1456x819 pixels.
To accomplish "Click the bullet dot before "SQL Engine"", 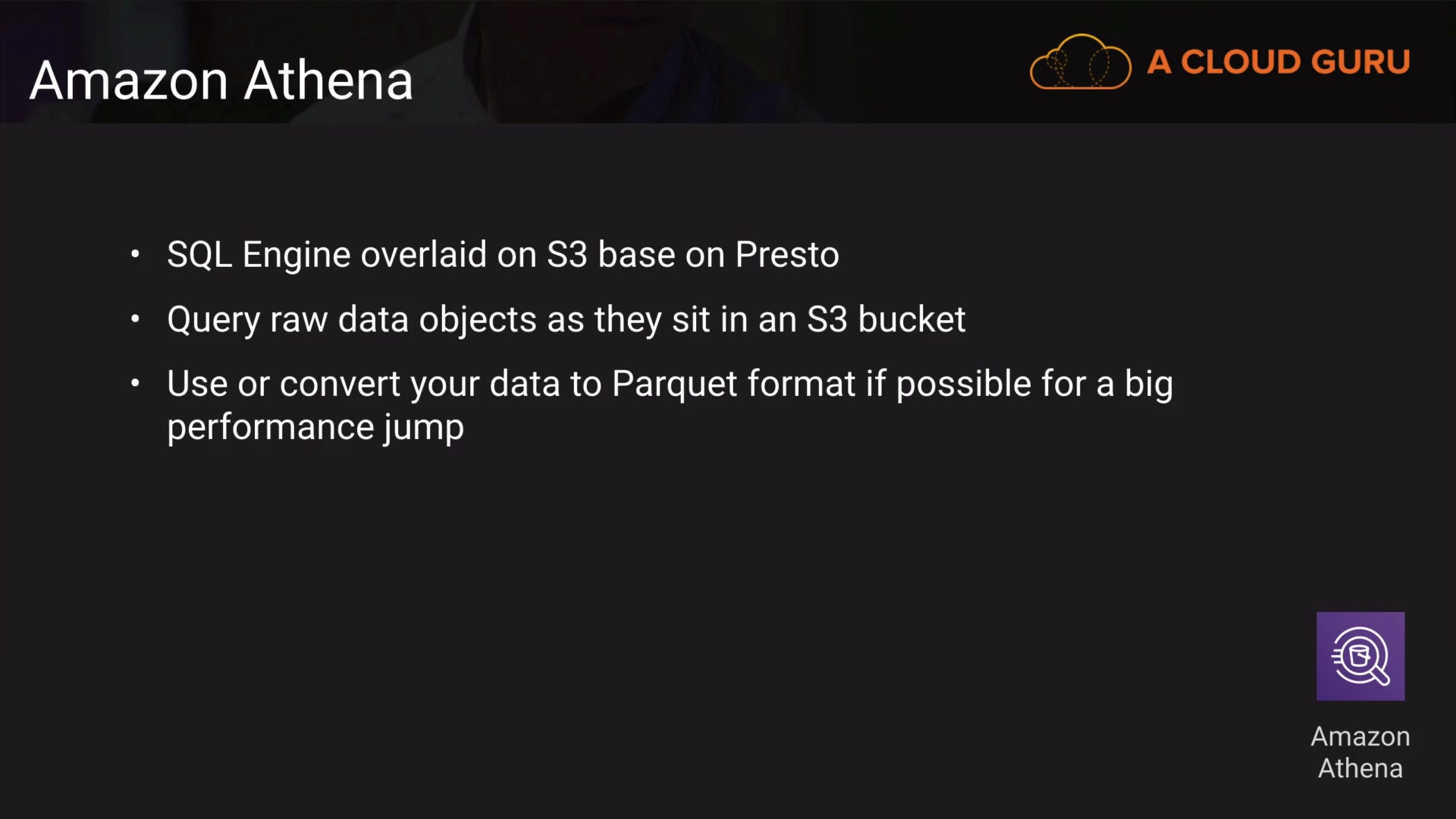I will tap(135, 254).
